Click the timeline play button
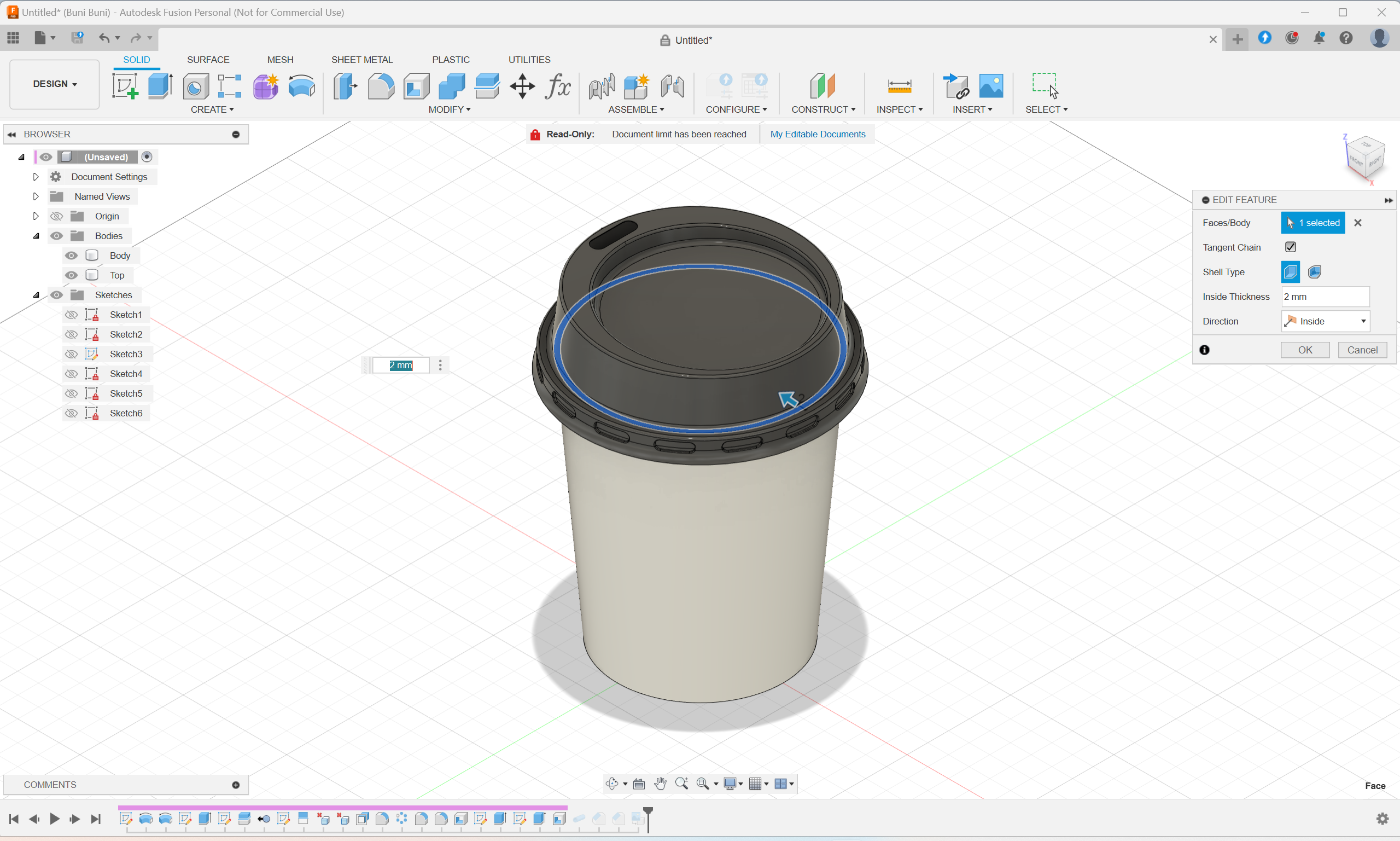Screen dimensions: 1400x841 [54, 819]
